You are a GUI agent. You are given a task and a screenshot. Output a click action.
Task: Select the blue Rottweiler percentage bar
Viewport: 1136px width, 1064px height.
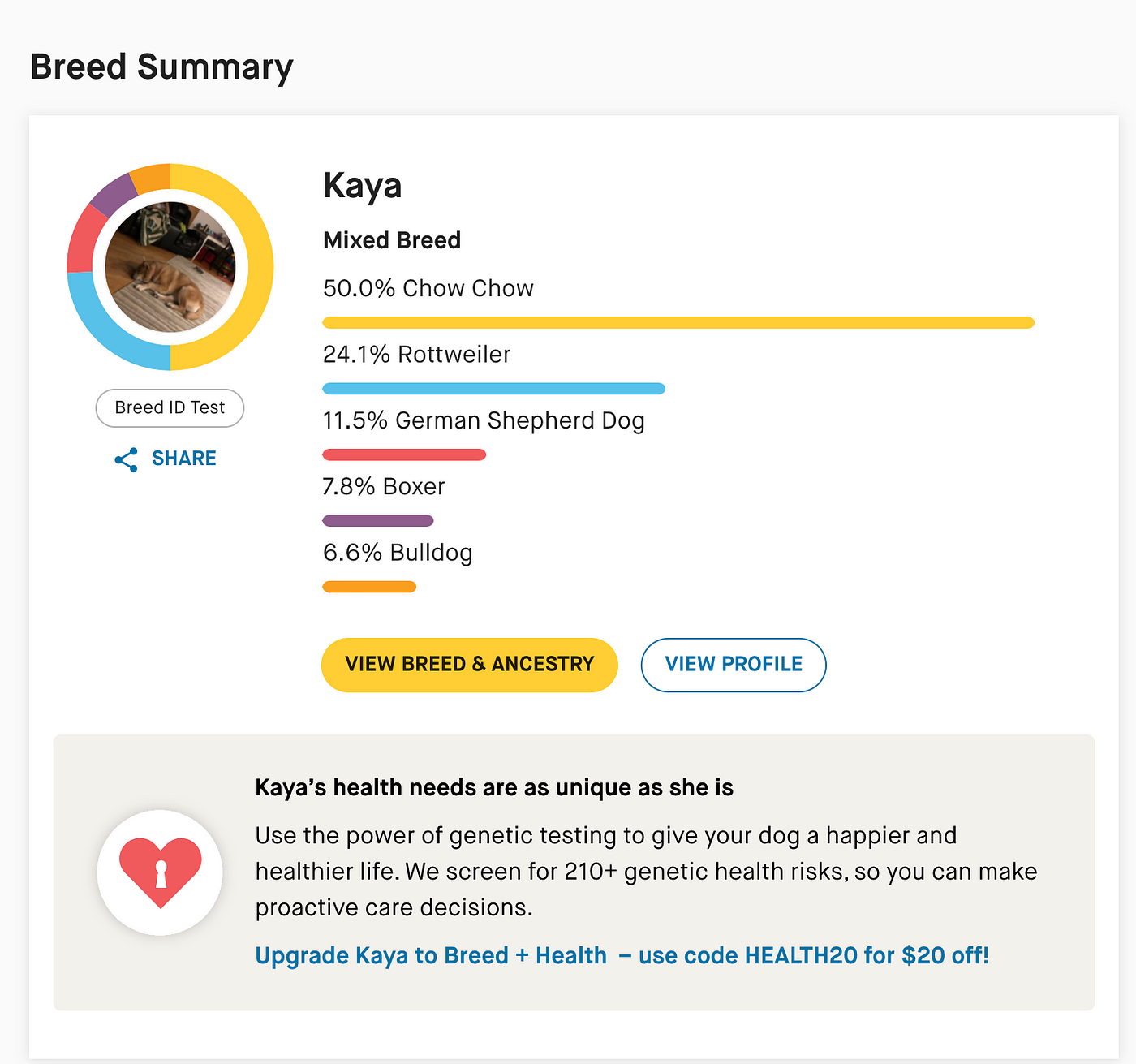(x=493, y=389)
